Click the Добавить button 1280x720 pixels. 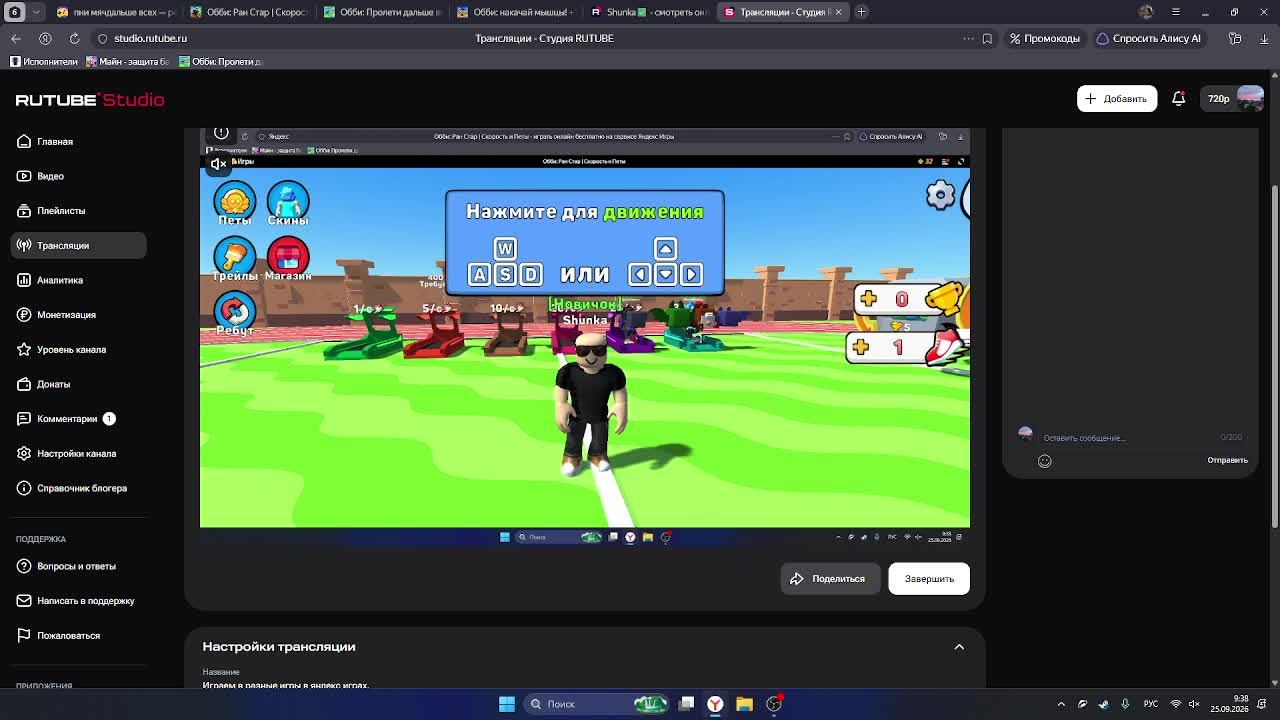(1116, 99)
